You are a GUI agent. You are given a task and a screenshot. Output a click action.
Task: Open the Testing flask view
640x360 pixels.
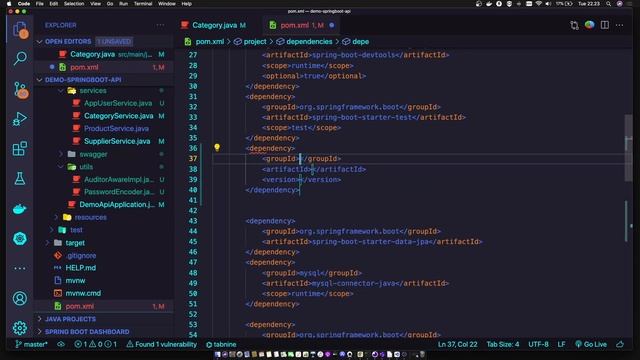coord(20,178)
